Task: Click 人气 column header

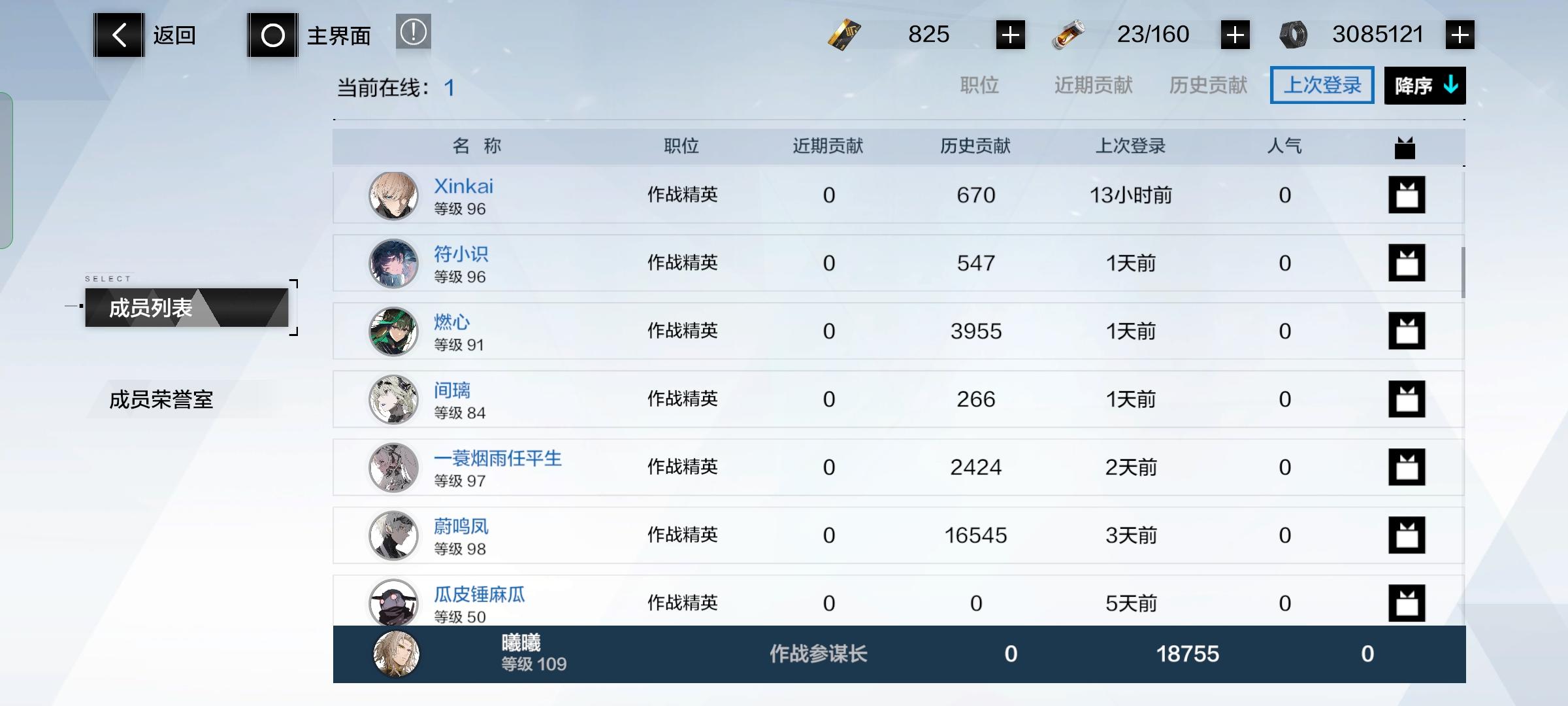Action: click(x=1284, y=146)
